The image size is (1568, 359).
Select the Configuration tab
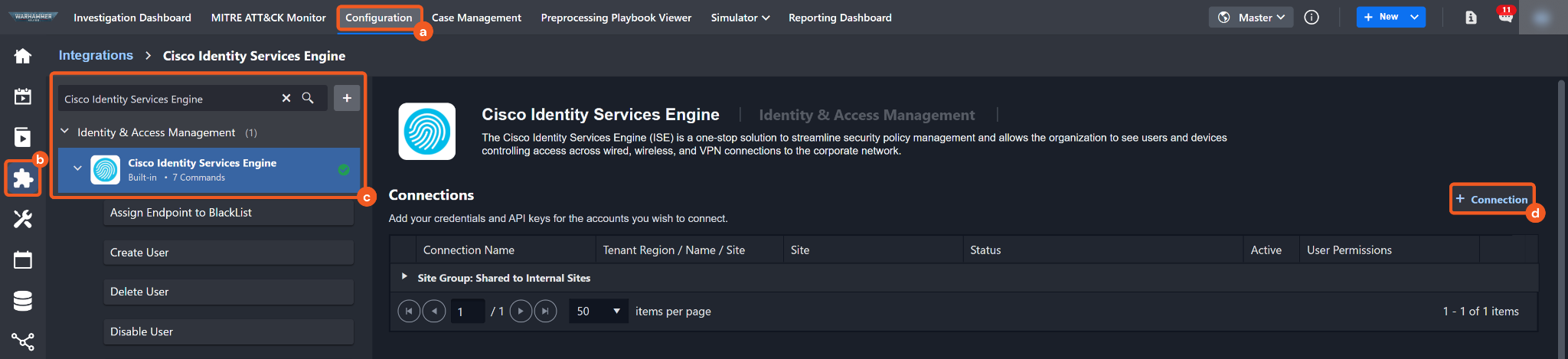pos(379,18)
